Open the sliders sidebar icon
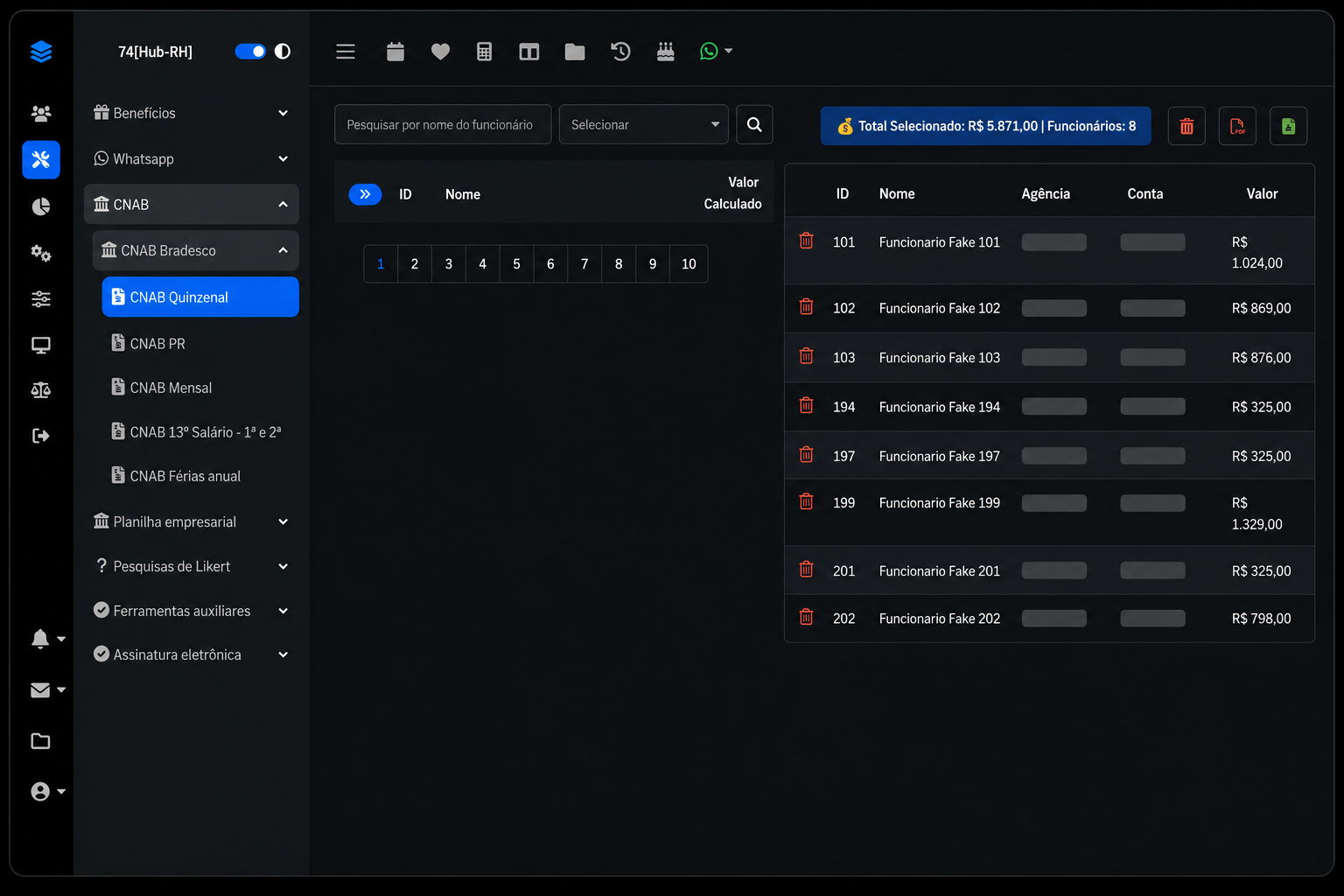 click(x=41, y=299)
